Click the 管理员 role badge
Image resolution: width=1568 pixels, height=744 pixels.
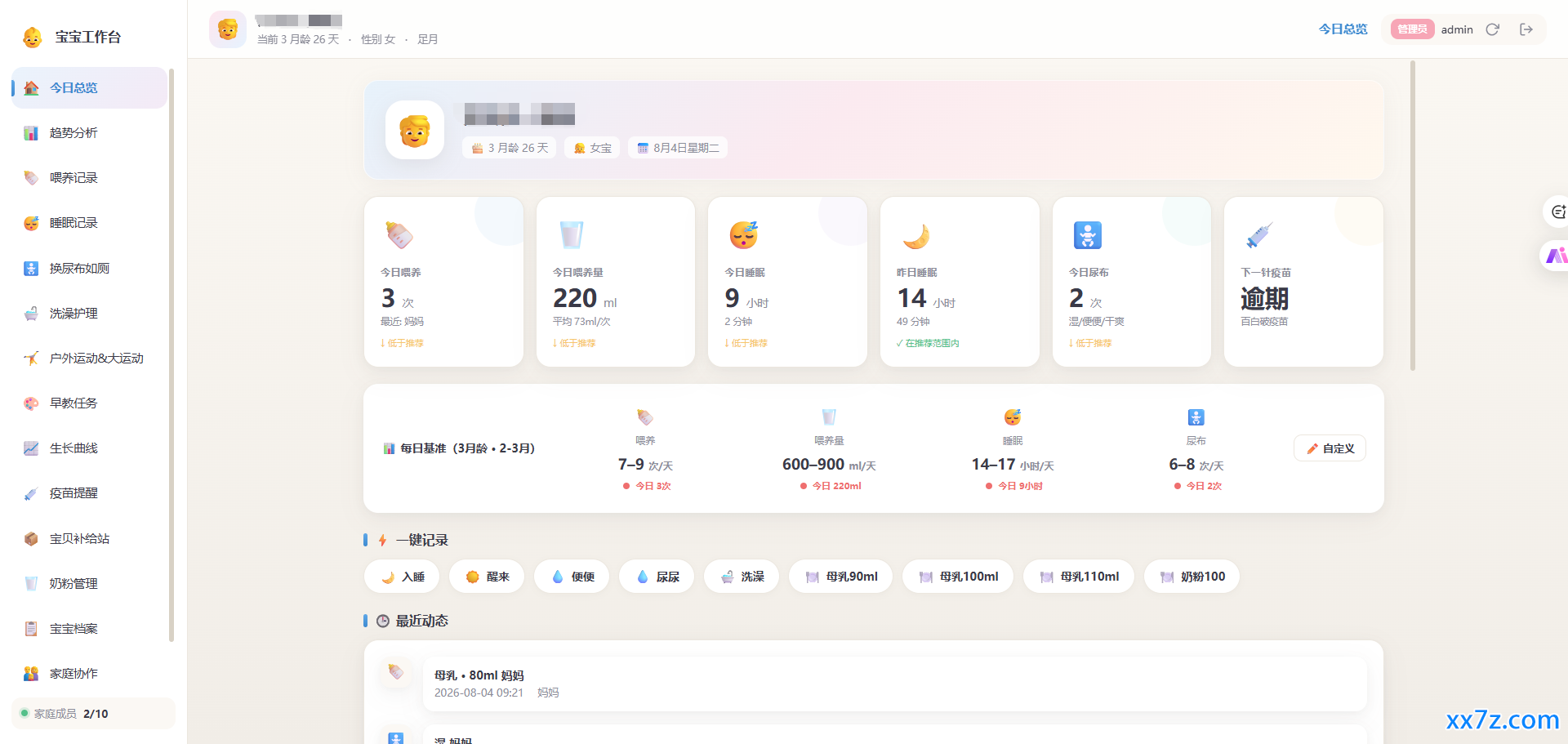pos(1412,29)
